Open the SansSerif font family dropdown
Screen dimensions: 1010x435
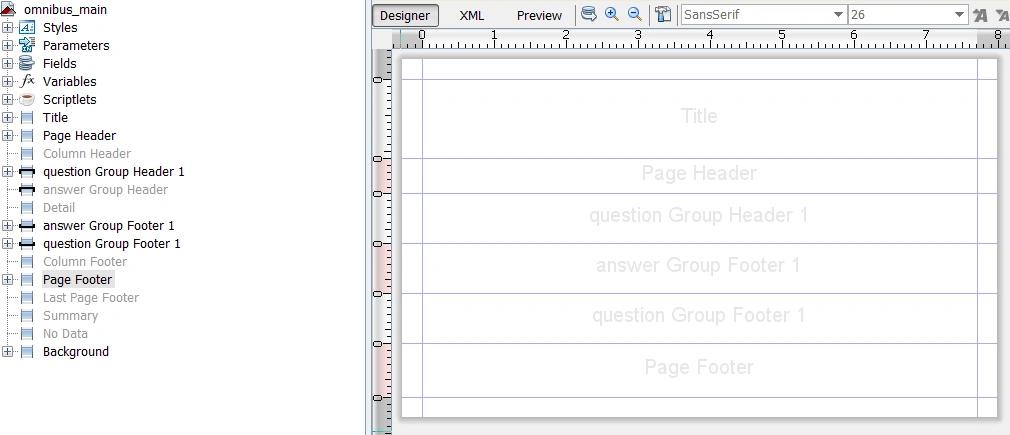click(x=764, y=15)
